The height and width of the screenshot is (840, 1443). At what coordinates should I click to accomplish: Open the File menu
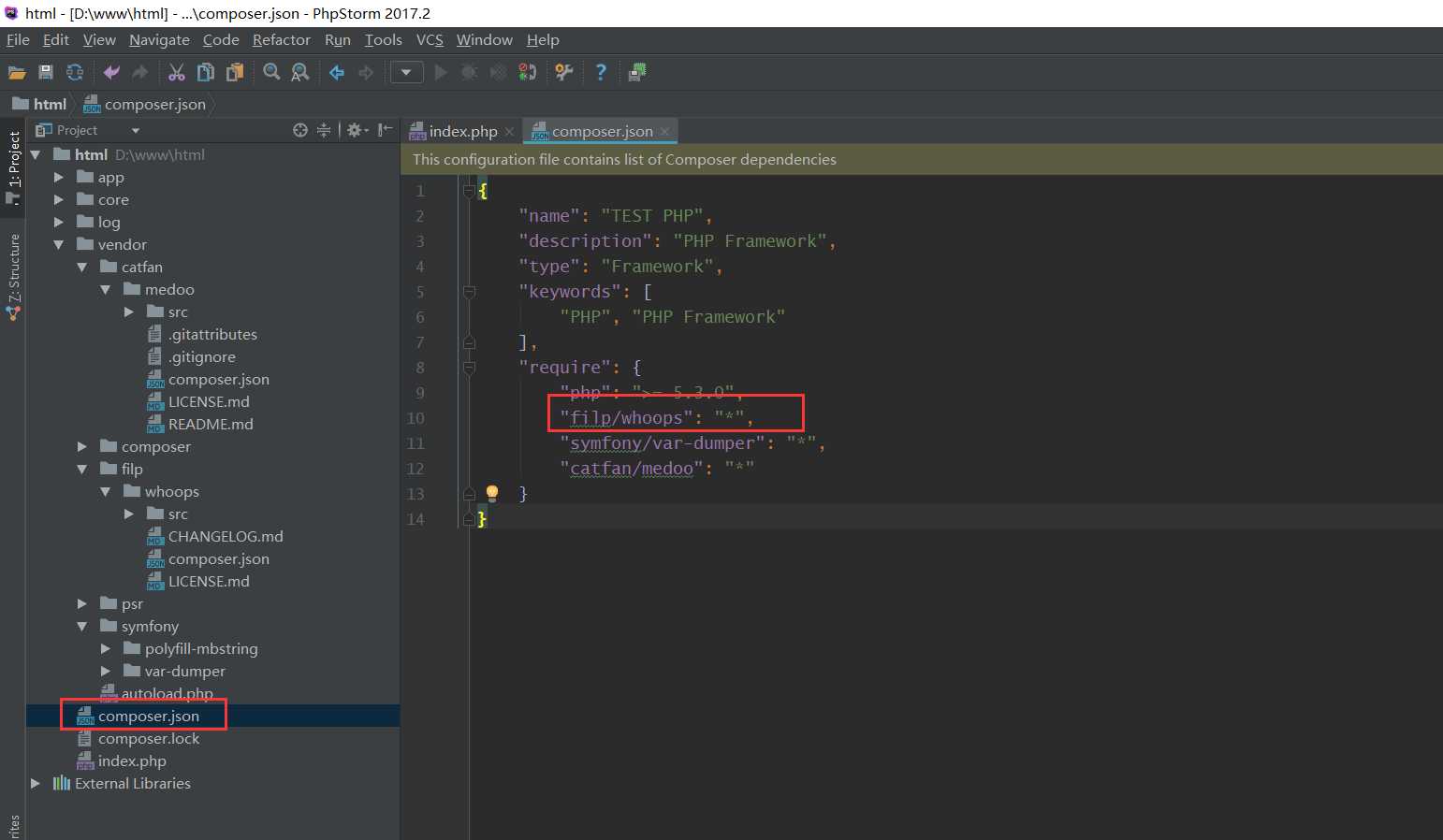(18, 40)
